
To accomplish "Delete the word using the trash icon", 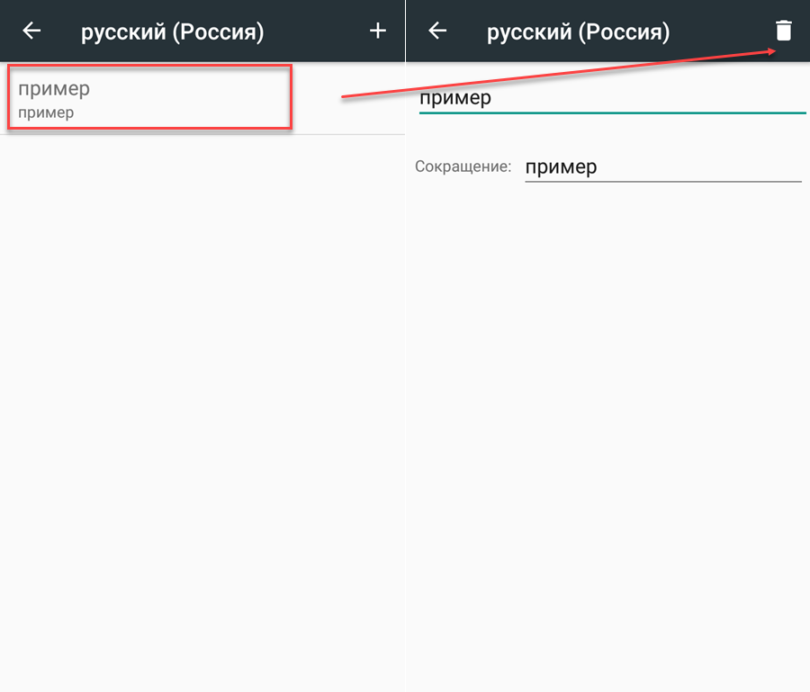I will tap(783, 31).
